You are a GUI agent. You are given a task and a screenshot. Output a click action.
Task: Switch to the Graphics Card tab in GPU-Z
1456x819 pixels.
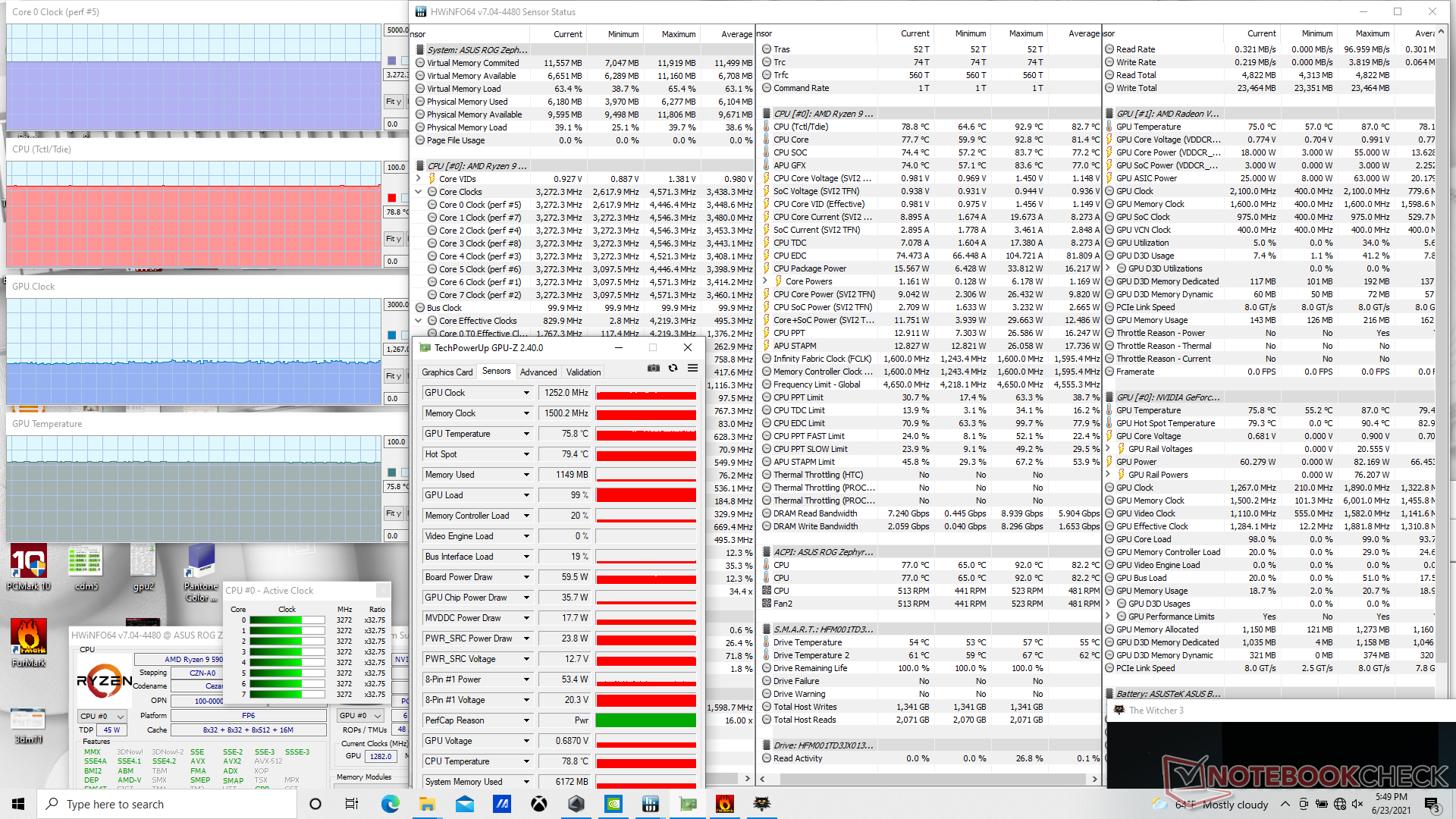point(447,372)
